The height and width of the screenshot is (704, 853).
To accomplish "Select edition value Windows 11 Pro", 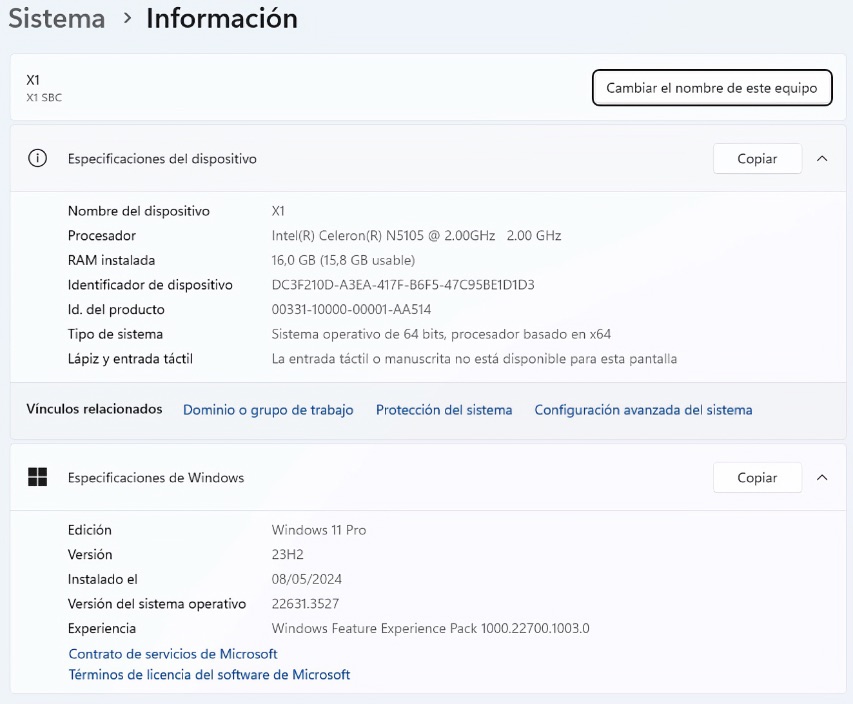I will (x=319, y=530).
